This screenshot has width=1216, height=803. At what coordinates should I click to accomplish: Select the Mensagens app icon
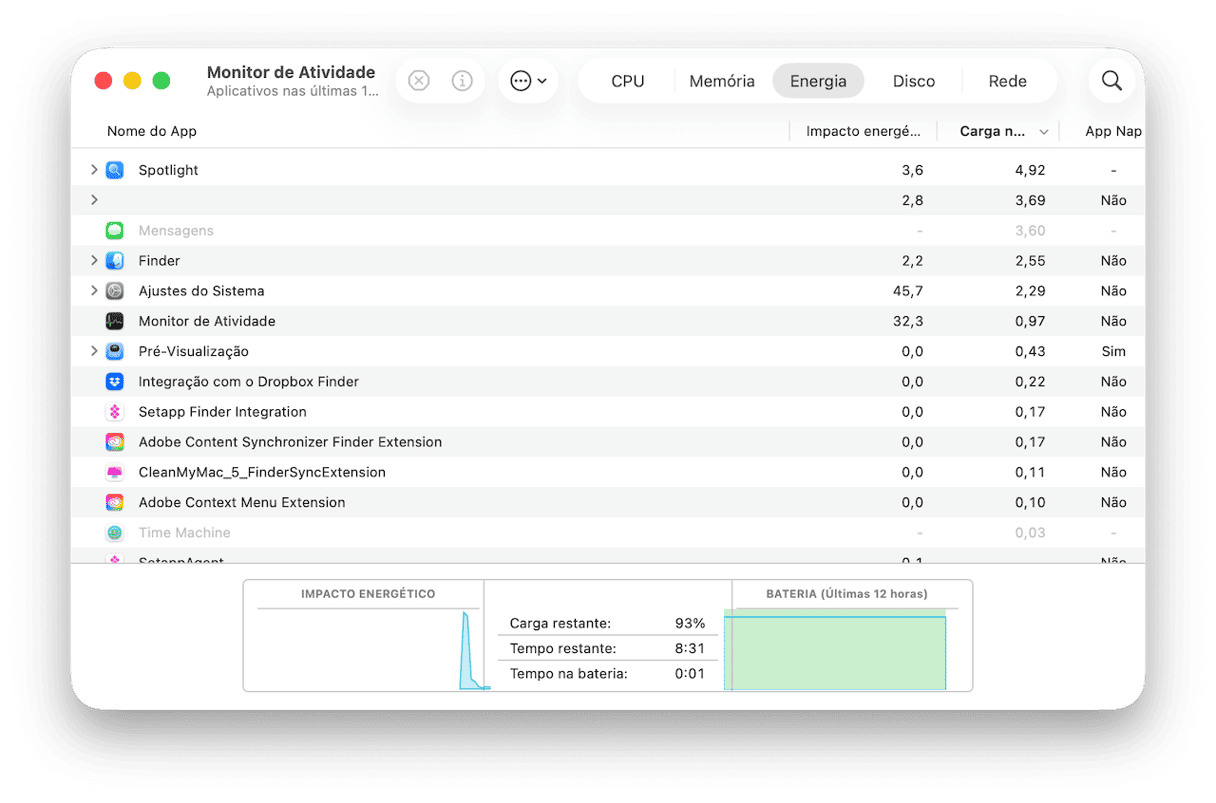[115, 231]
